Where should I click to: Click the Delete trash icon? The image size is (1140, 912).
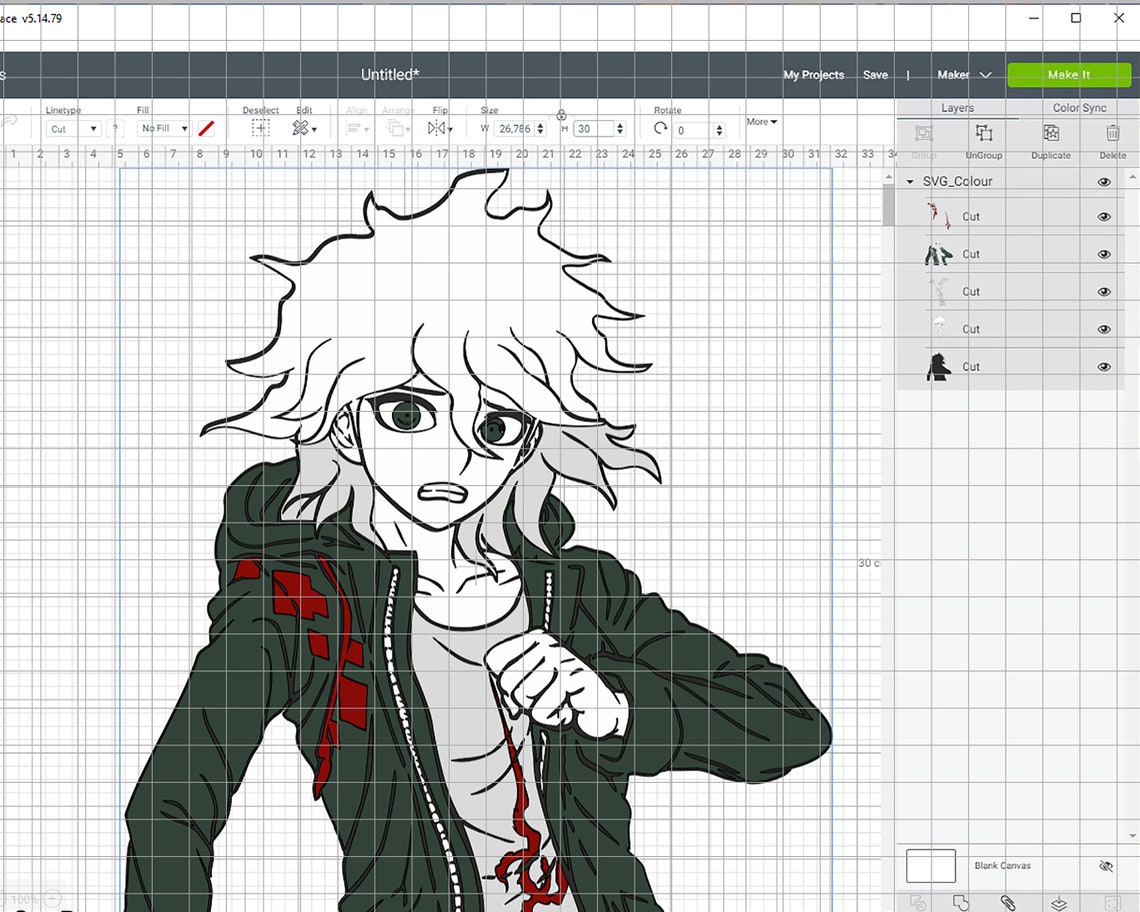tap(1112, 133)
